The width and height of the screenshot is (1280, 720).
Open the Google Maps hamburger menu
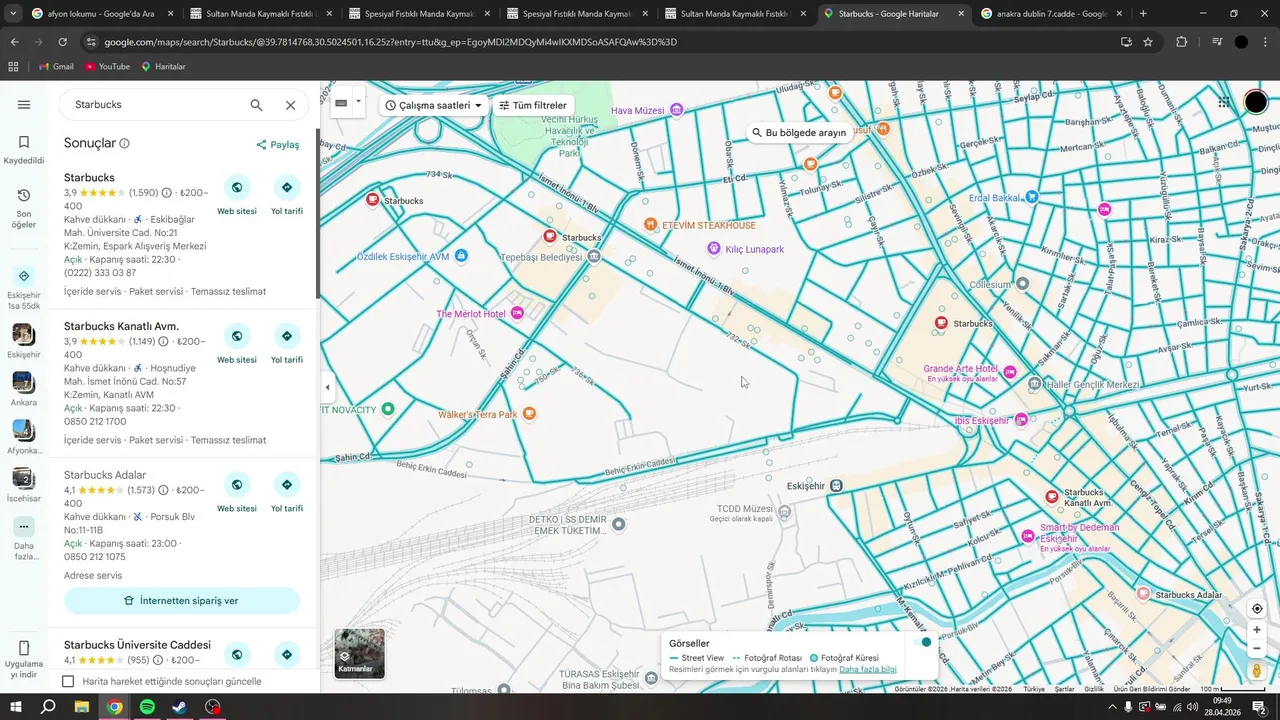24,105
